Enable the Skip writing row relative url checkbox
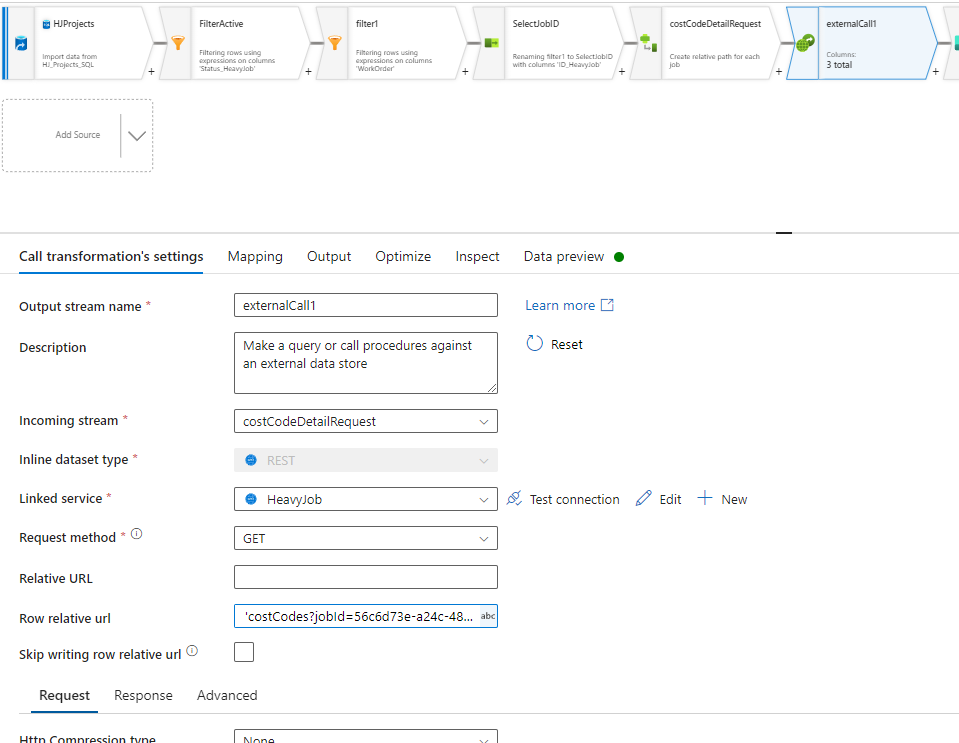959x743 pixels. (x=243, y=651)
